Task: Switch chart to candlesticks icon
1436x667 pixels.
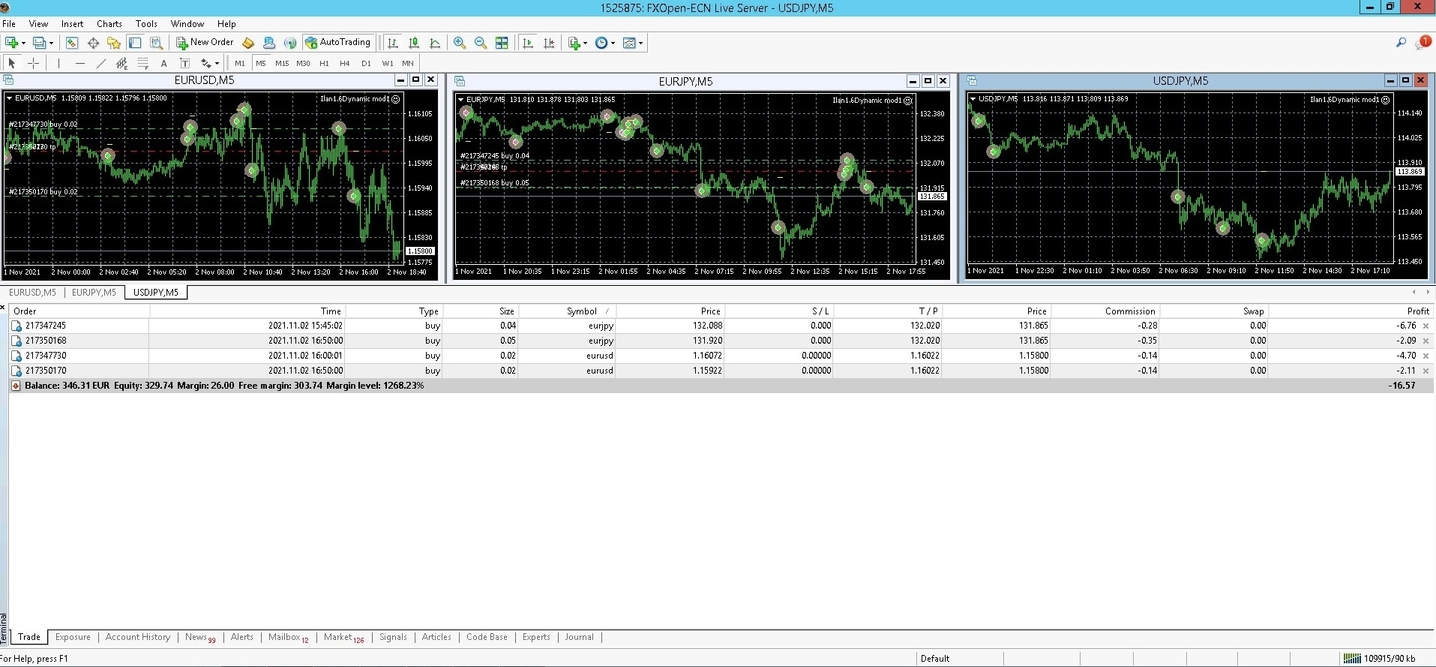Action: click(414, 42)
